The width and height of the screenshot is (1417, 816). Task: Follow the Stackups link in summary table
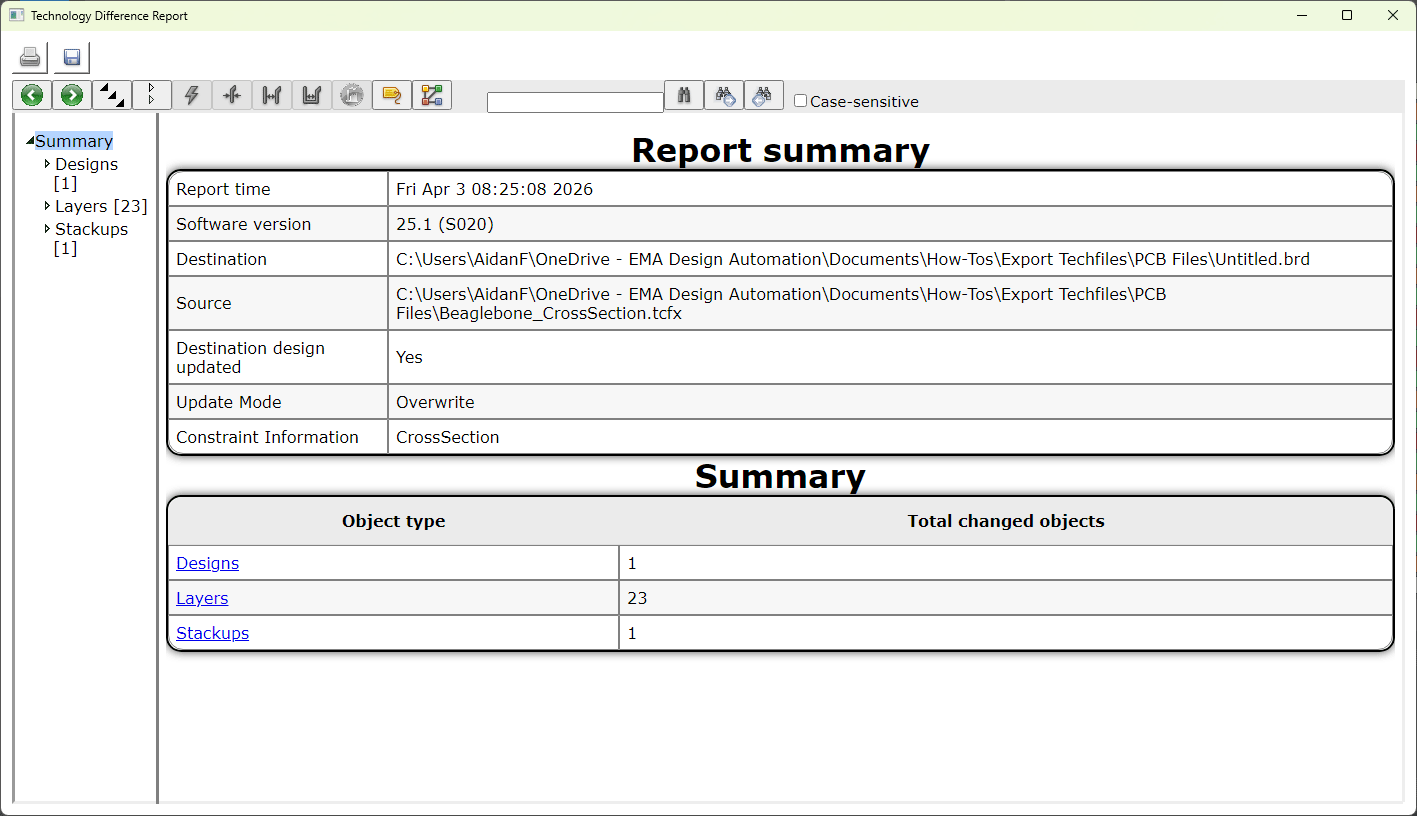212,633
